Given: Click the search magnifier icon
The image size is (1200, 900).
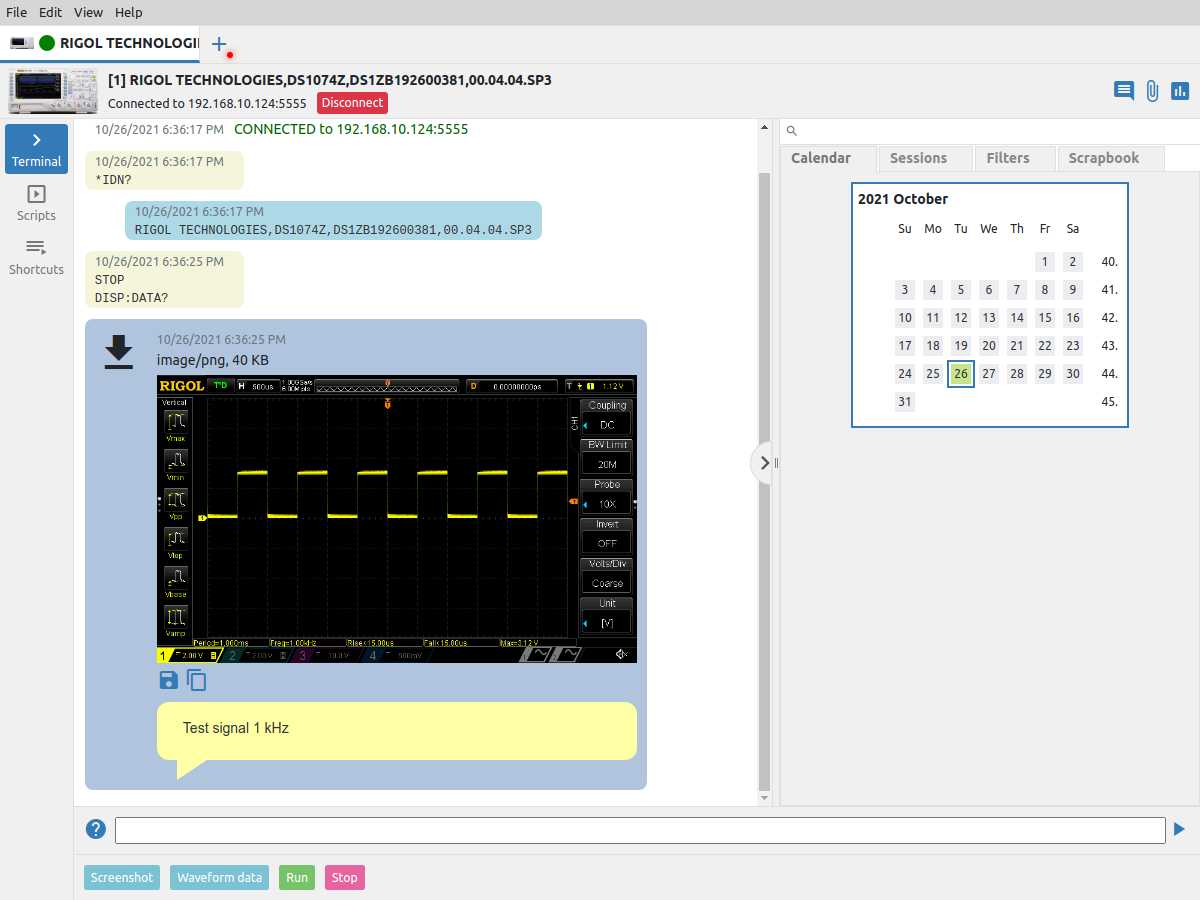Looking at the screenshot, I should [791, 131].
